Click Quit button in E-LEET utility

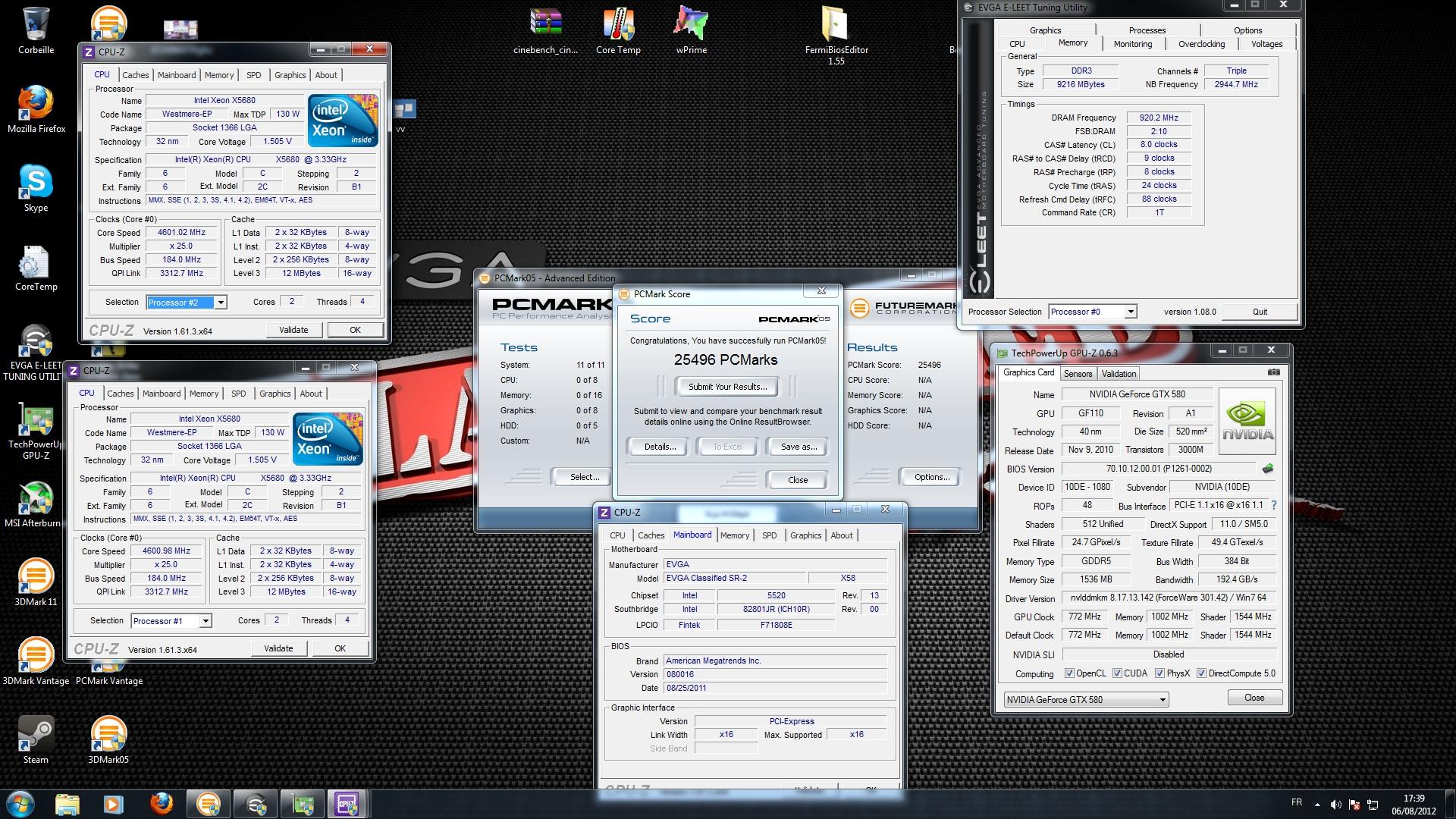coord(1260,312)
